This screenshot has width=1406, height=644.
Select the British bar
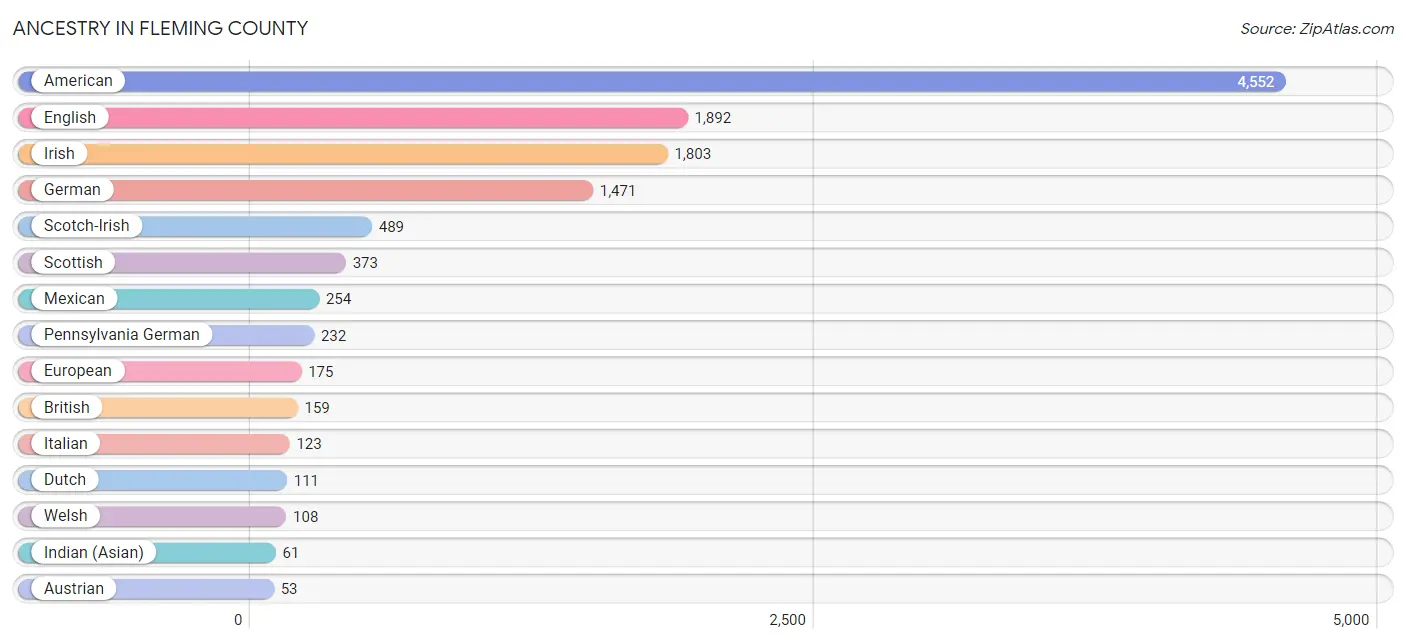(157, 408)
